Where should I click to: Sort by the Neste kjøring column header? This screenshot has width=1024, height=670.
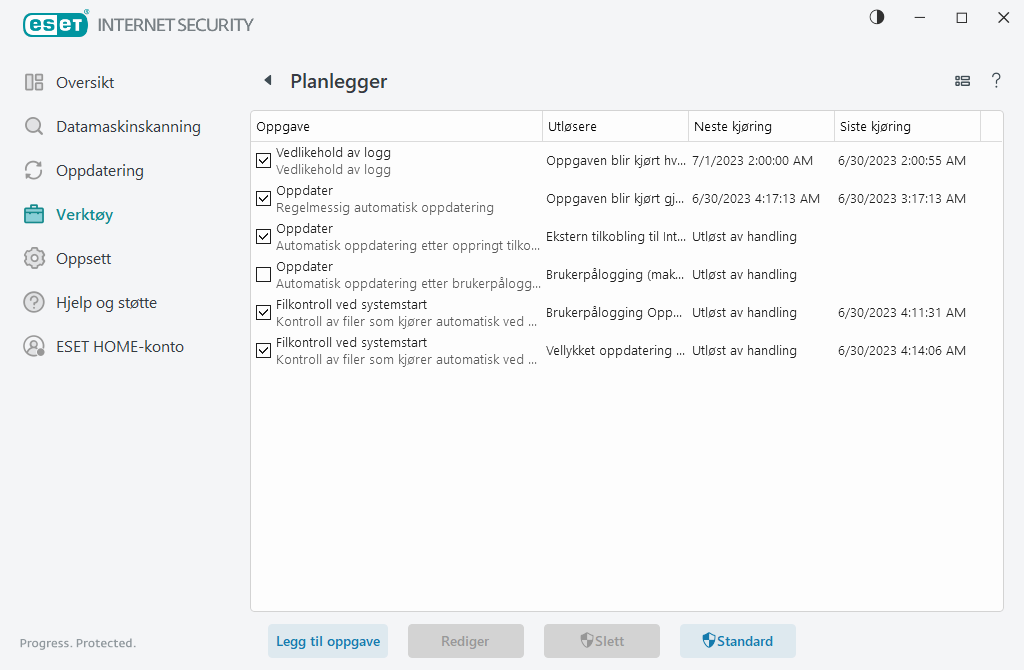(760, 127)
